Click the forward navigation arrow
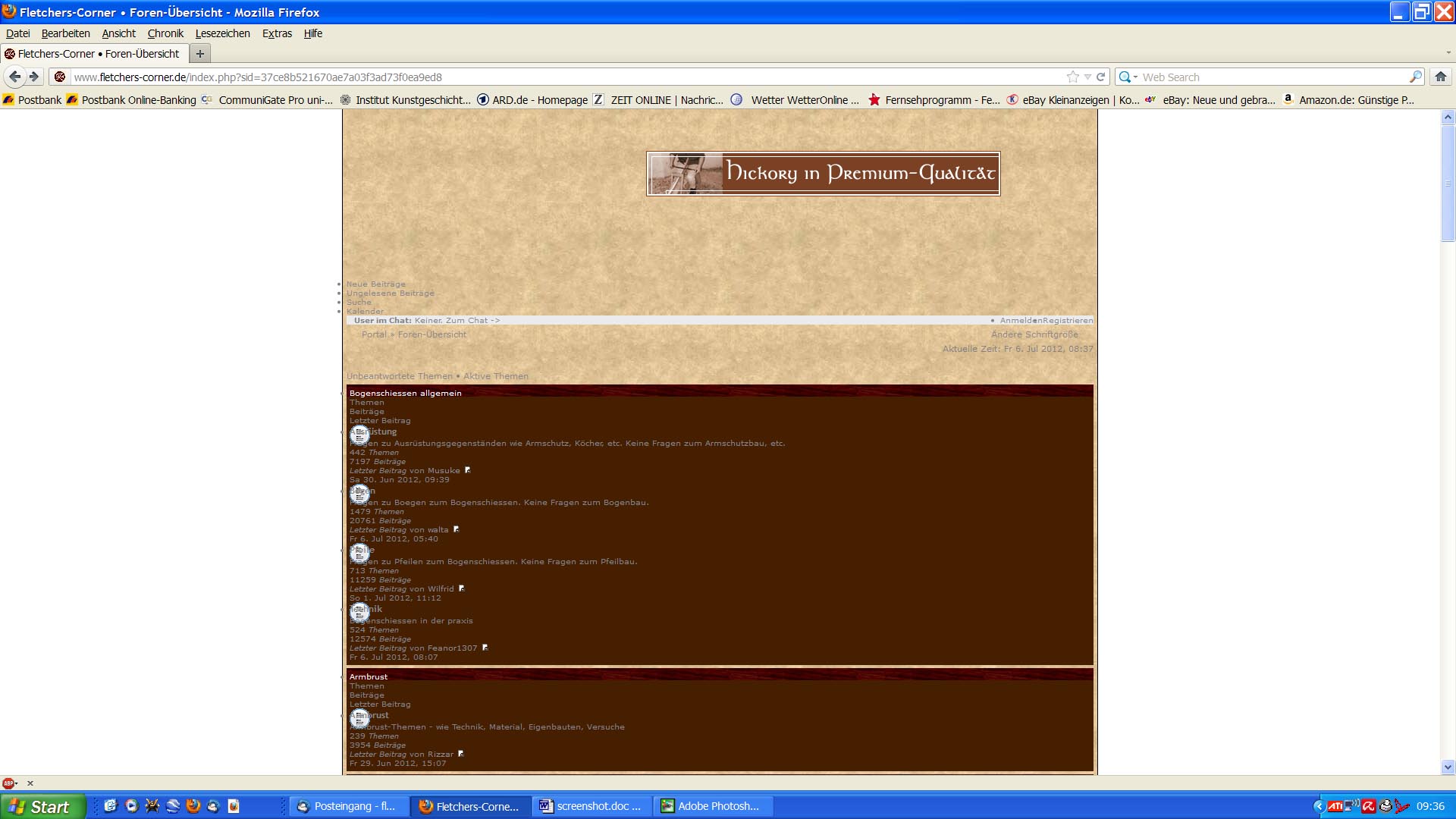 pos(34,77)
